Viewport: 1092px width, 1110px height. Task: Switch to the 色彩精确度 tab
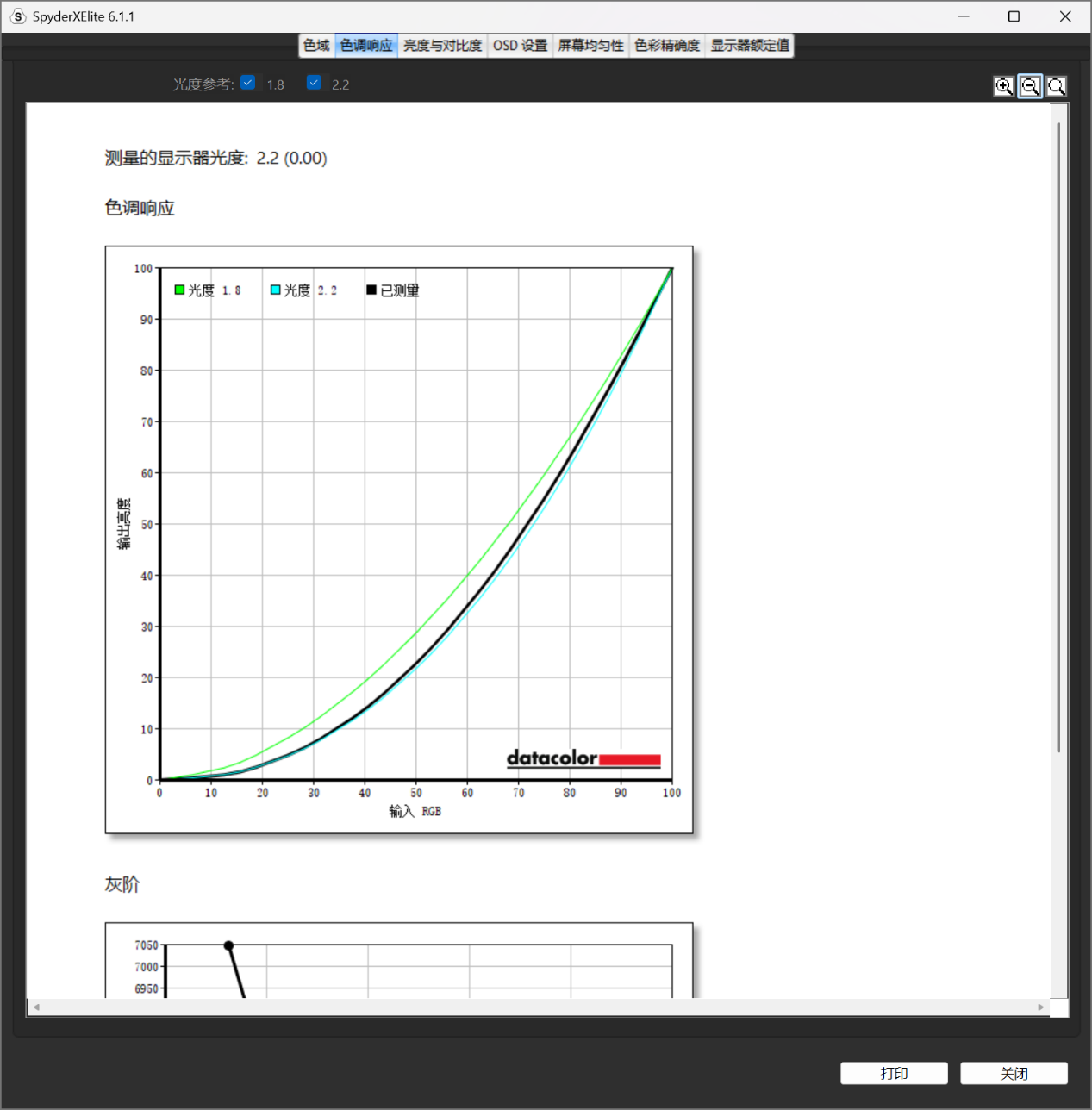[x=667, y=46]
